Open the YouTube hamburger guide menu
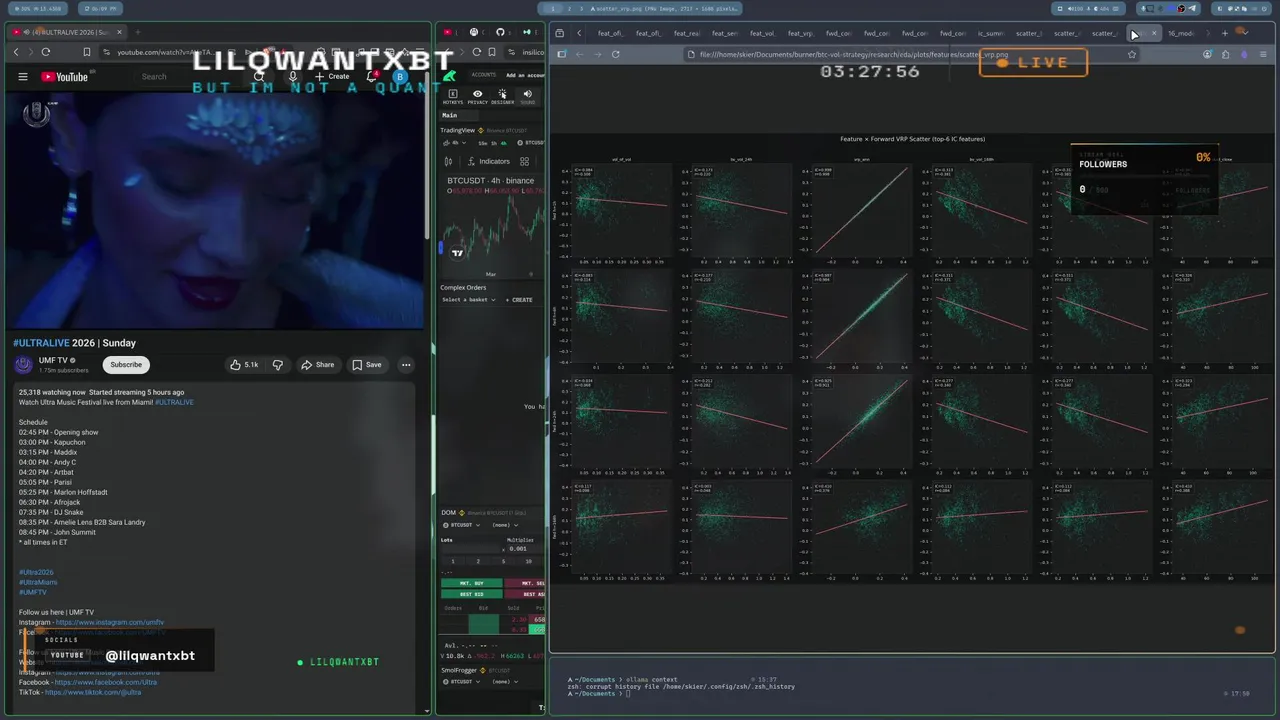The image size is (1280, 720). point(23,77)
